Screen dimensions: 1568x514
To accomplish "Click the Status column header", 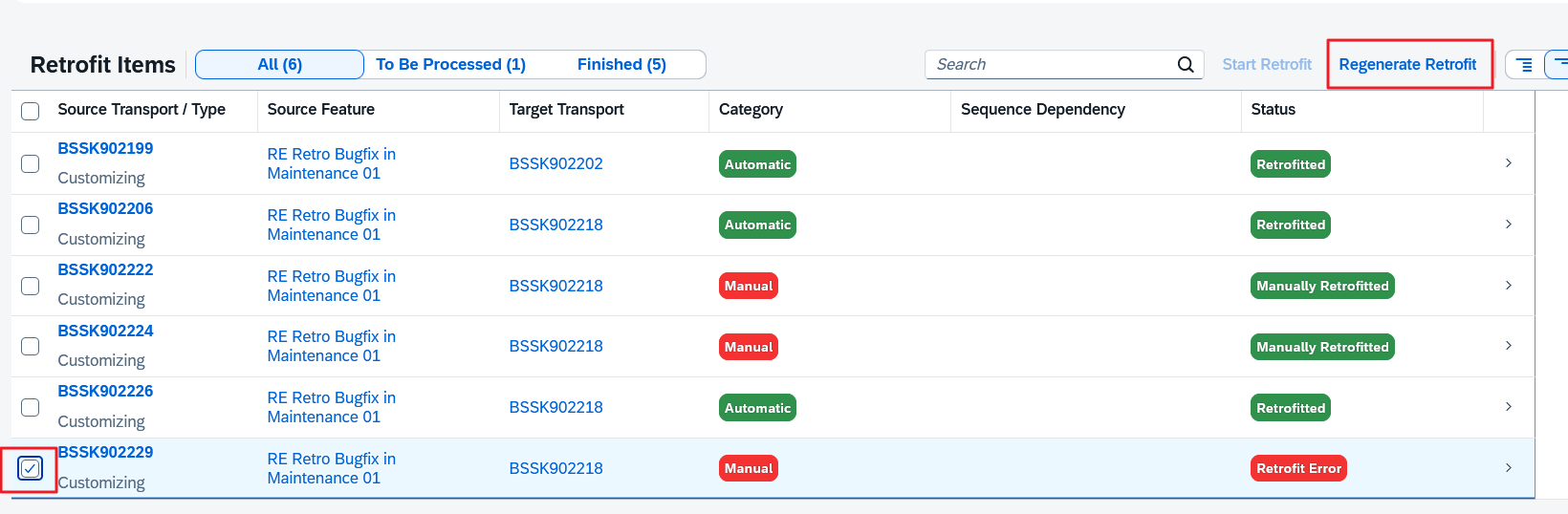I will pos(1273,110).
